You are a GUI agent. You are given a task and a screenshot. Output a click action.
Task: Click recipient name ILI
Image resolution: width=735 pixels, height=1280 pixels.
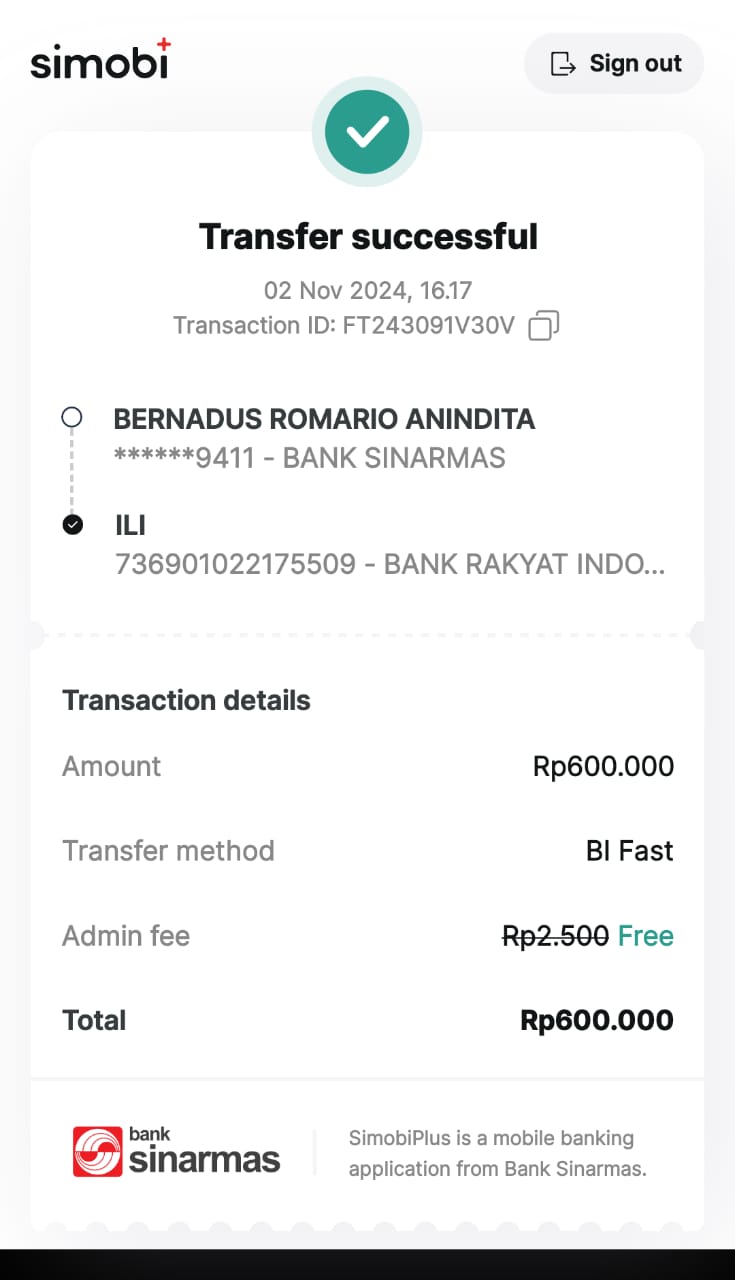coord(131,525)
